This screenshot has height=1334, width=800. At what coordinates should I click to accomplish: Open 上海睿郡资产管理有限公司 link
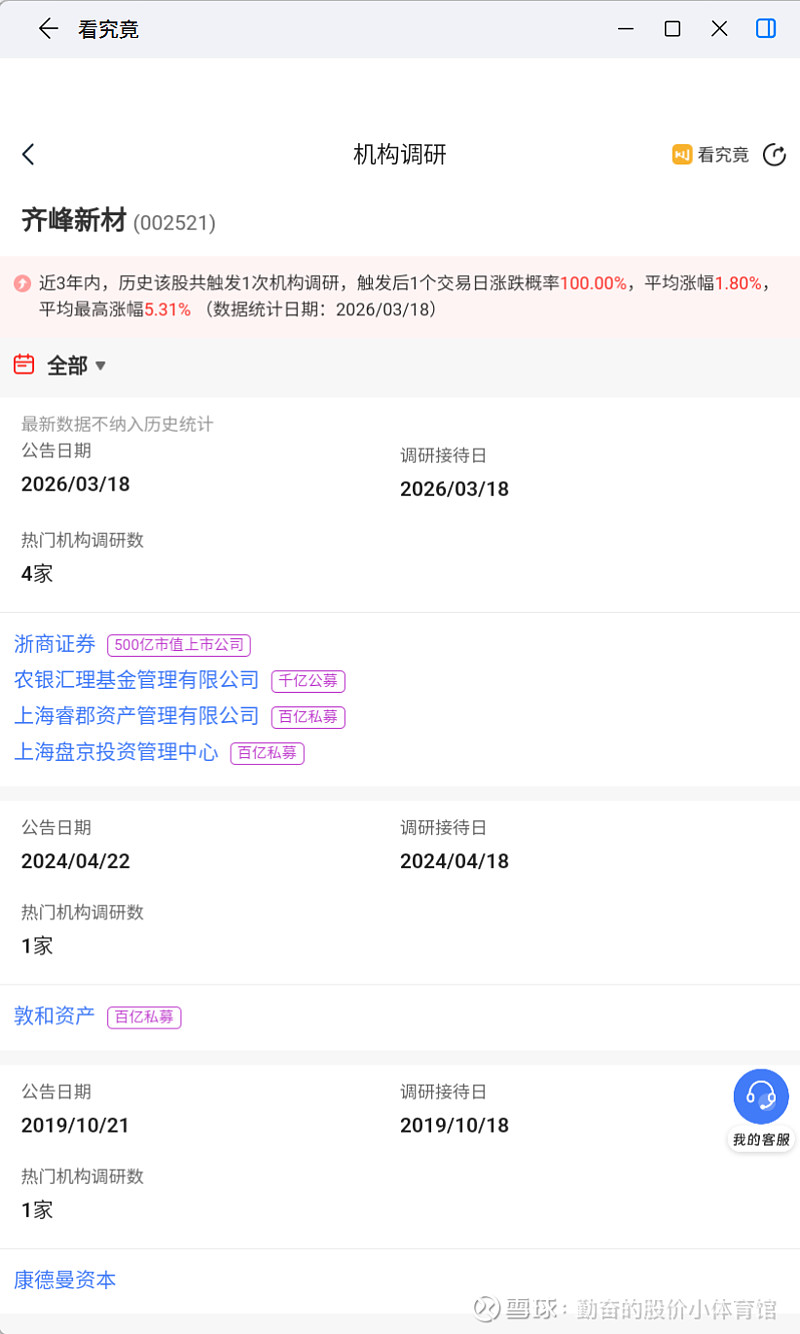coord(136,716)
